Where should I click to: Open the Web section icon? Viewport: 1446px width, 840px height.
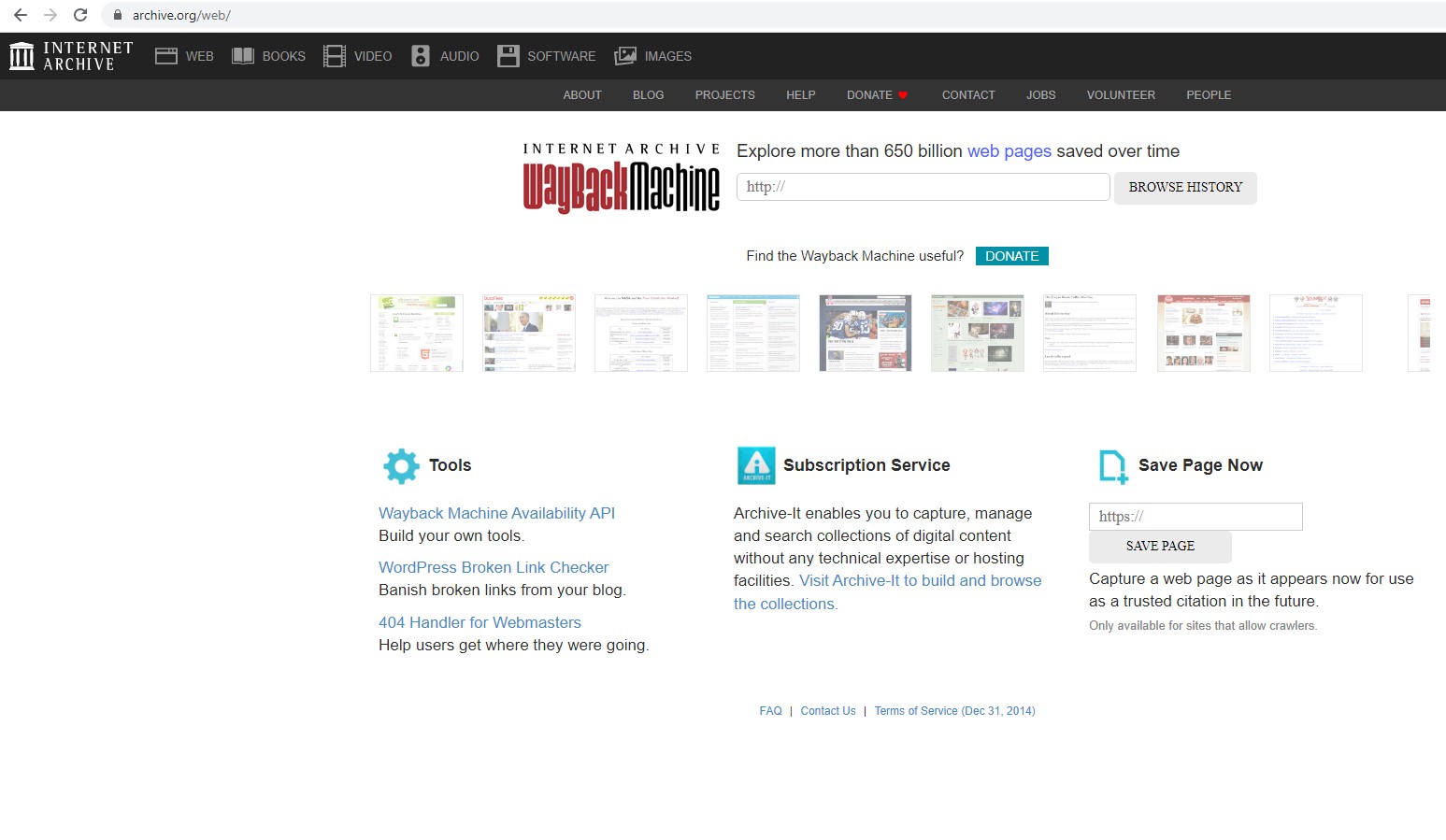pos(166,56)
